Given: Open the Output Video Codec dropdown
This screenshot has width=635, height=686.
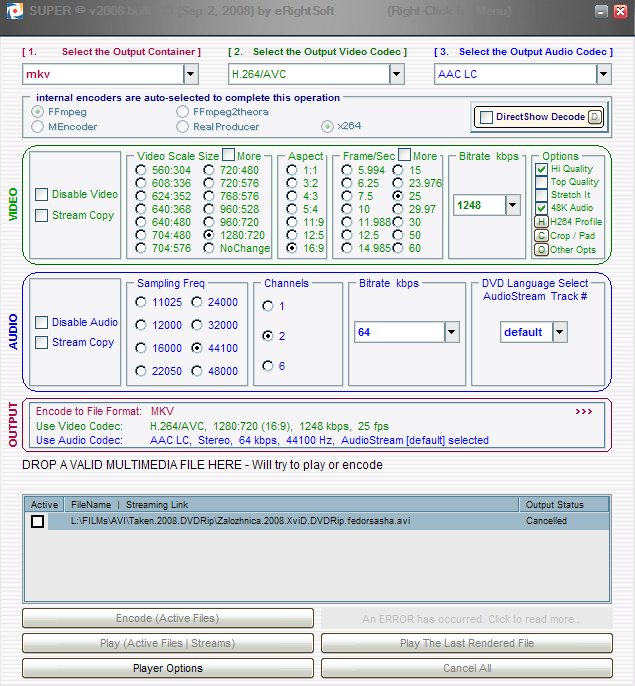Looking at the screenshot, I should coord(396,74).
